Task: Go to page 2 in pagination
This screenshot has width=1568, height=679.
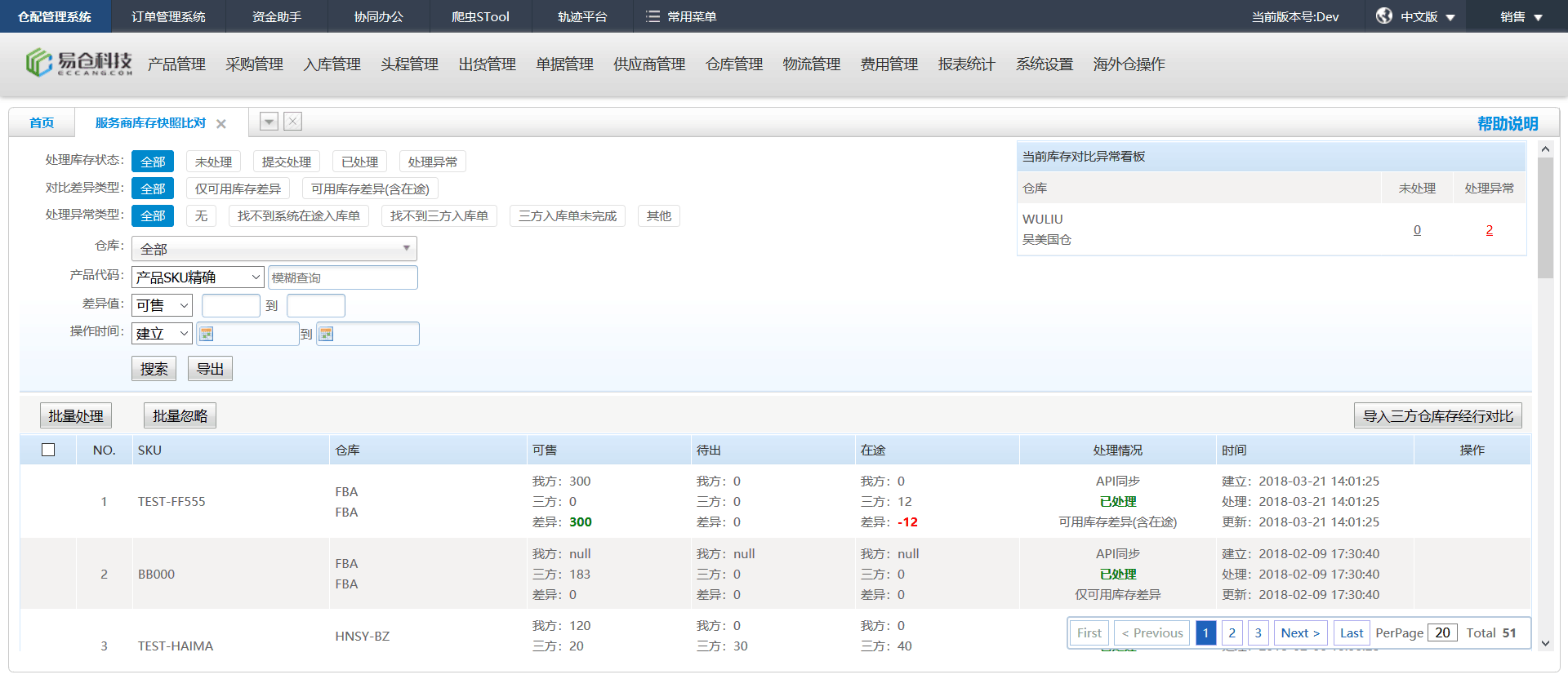Action: (x=1232, y=633)
